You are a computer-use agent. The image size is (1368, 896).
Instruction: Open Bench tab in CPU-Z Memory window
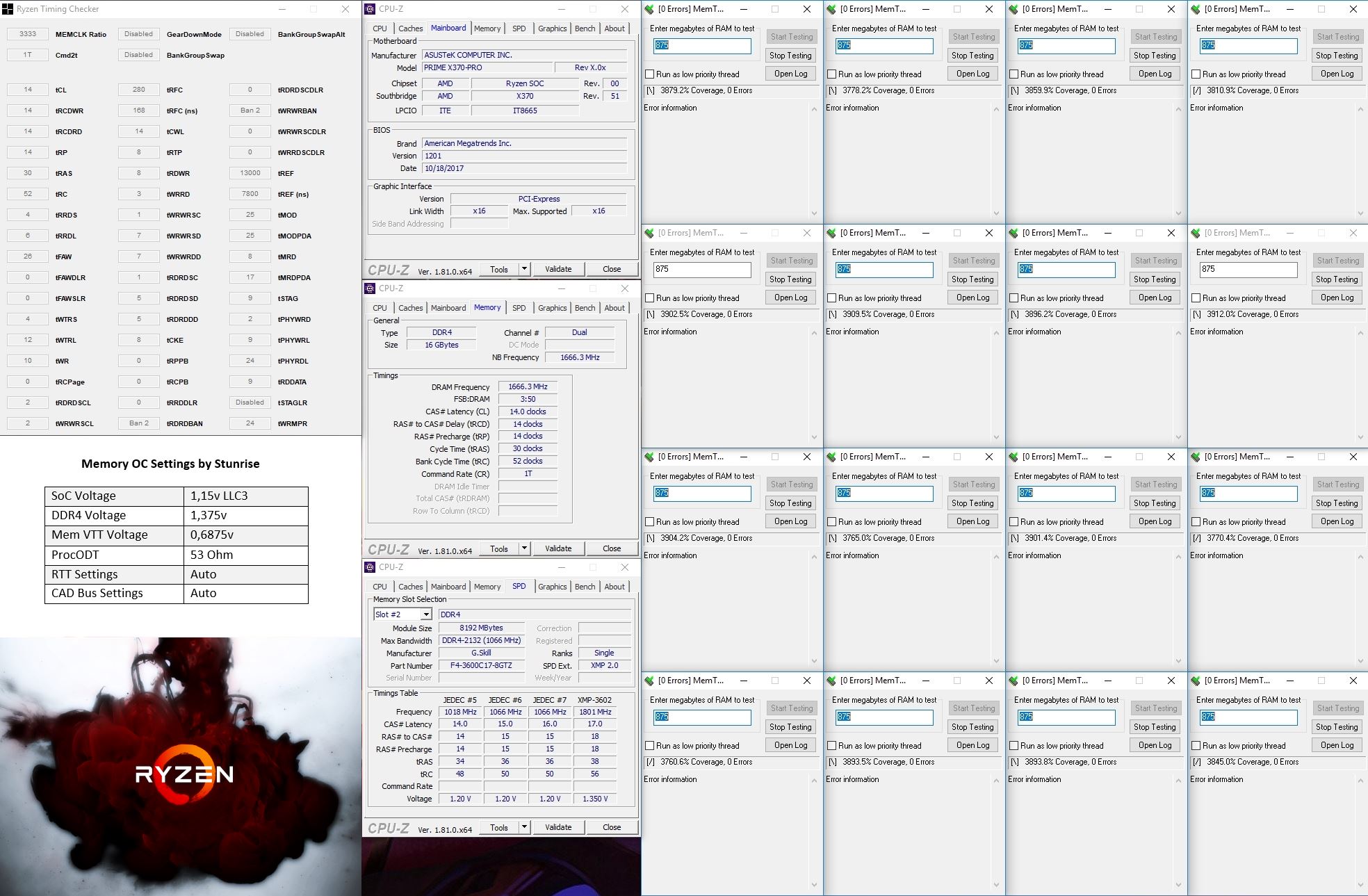click(x=585, y=308)
